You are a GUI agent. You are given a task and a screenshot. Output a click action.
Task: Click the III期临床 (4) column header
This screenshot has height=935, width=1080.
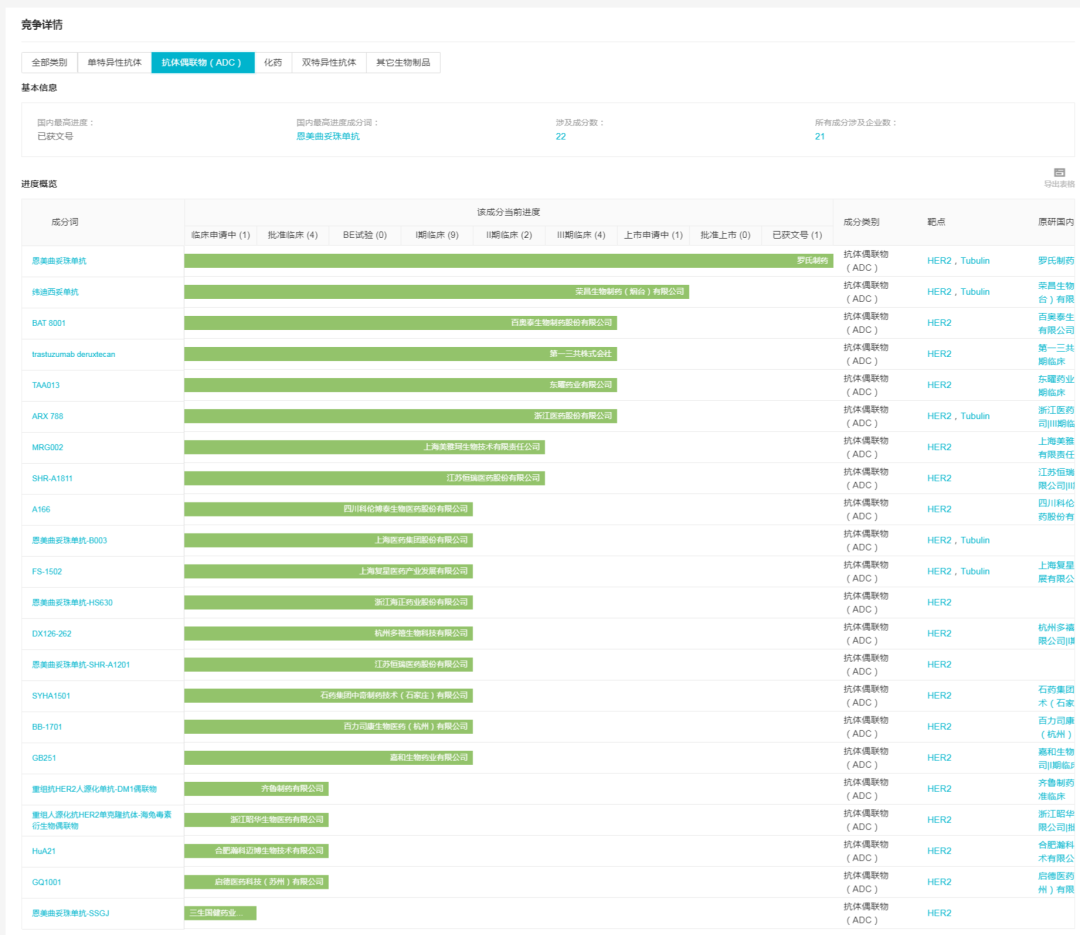(x=581, y=235)
